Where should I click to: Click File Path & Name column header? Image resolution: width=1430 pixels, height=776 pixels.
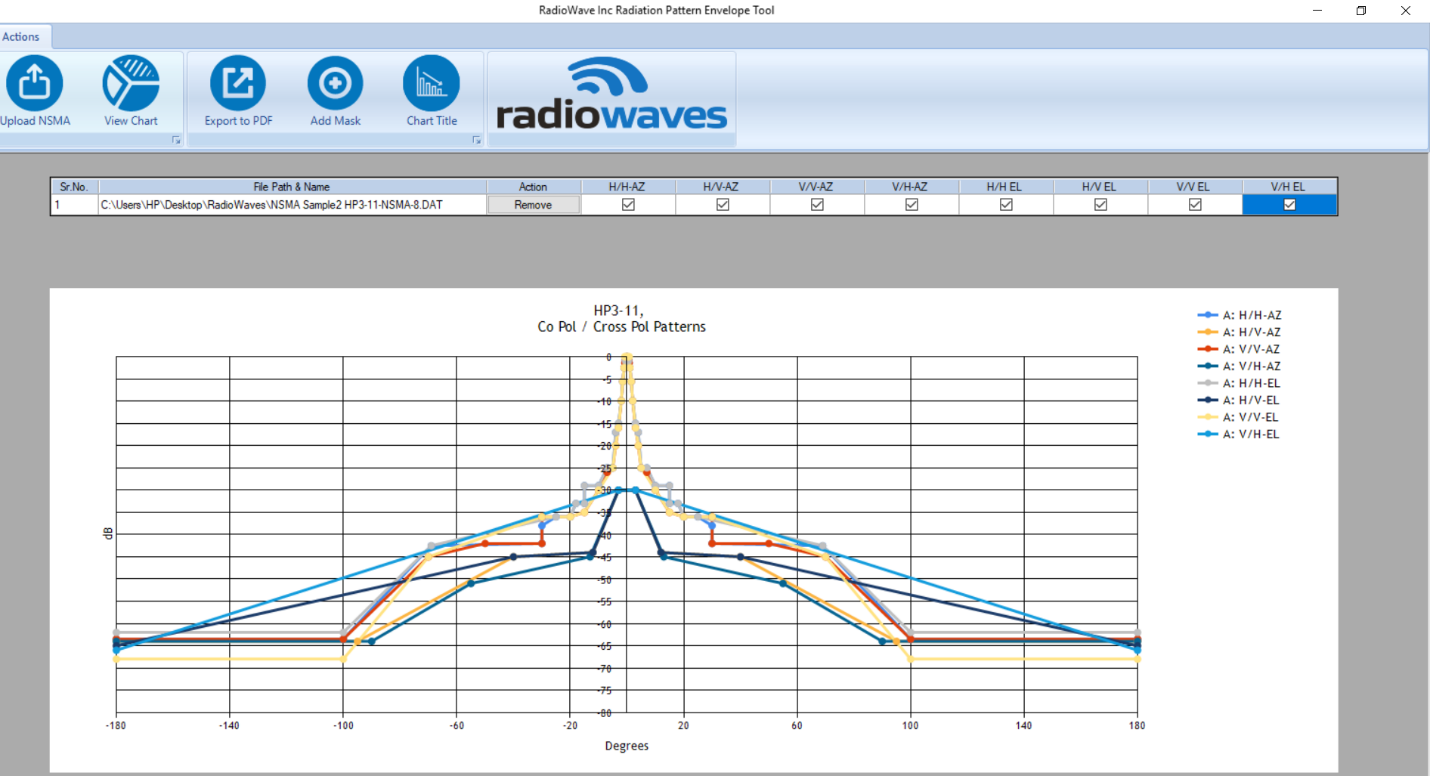[292, 186]
